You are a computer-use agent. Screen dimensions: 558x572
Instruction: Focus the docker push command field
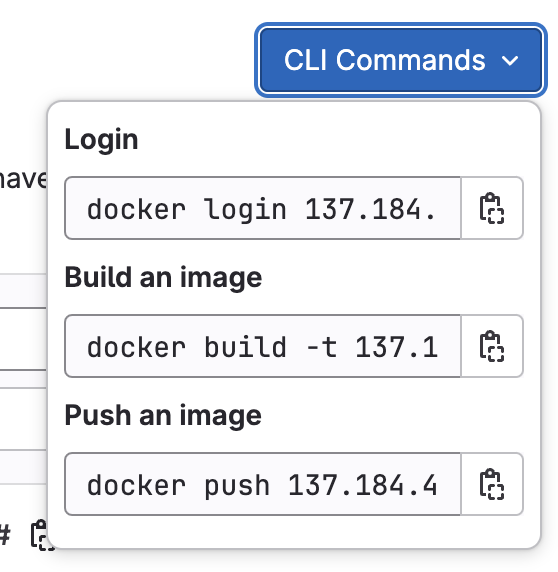click(x=263, y=484)
